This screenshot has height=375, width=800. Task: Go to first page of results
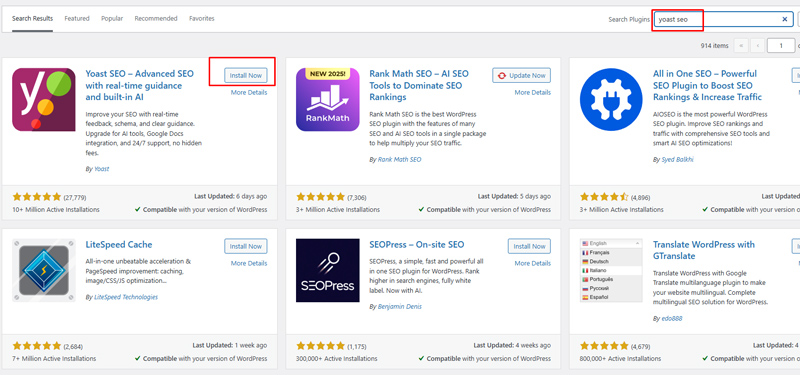(741, 45)
